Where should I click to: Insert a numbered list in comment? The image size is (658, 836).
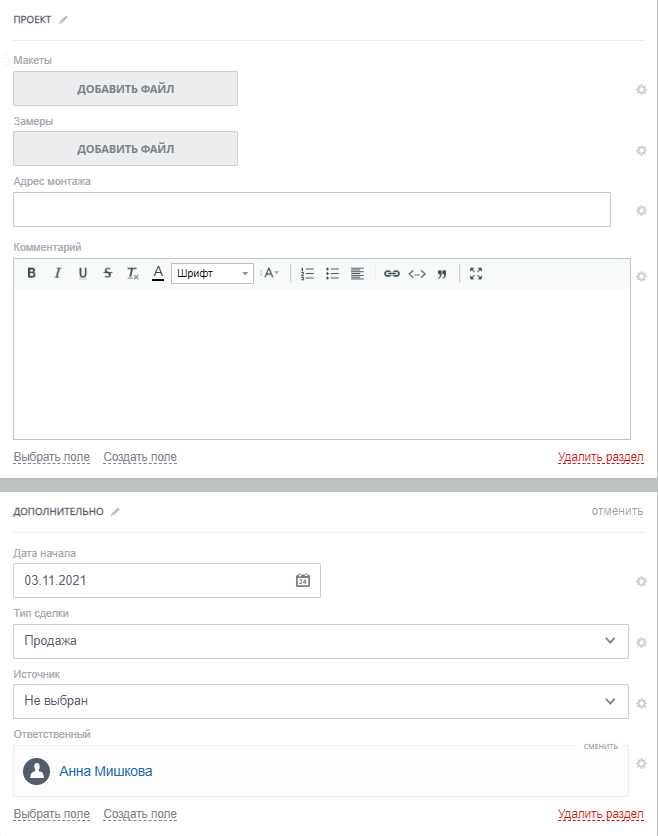pyautogui.click(x=307, y=274)
